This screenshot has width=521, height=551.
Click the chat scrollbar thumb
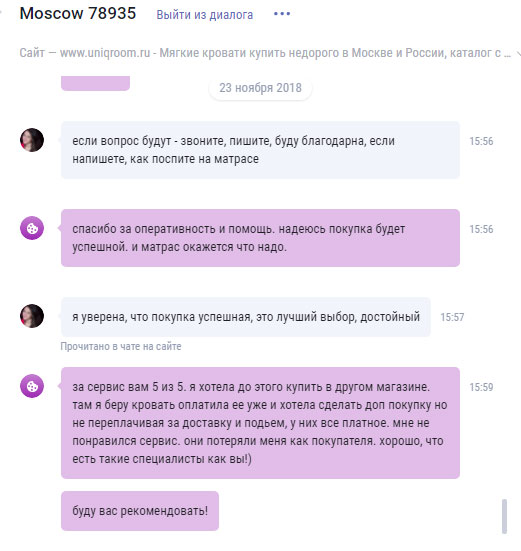(x=504, y=517)
